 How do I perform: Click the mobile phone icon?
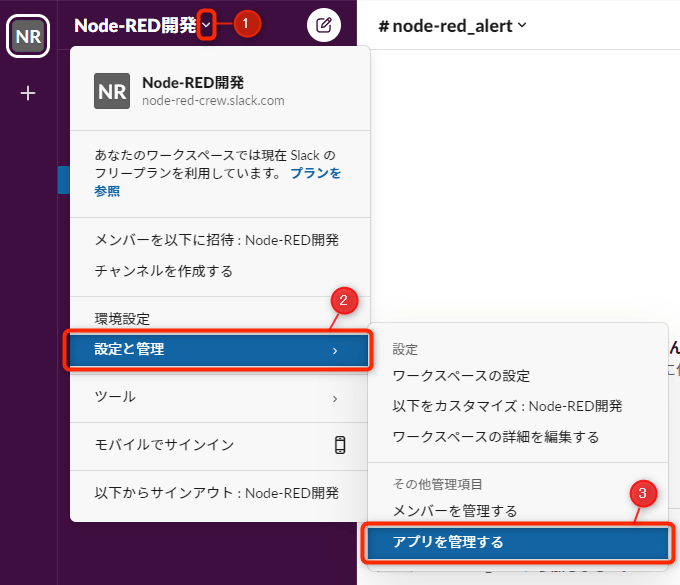click(340, 445)
